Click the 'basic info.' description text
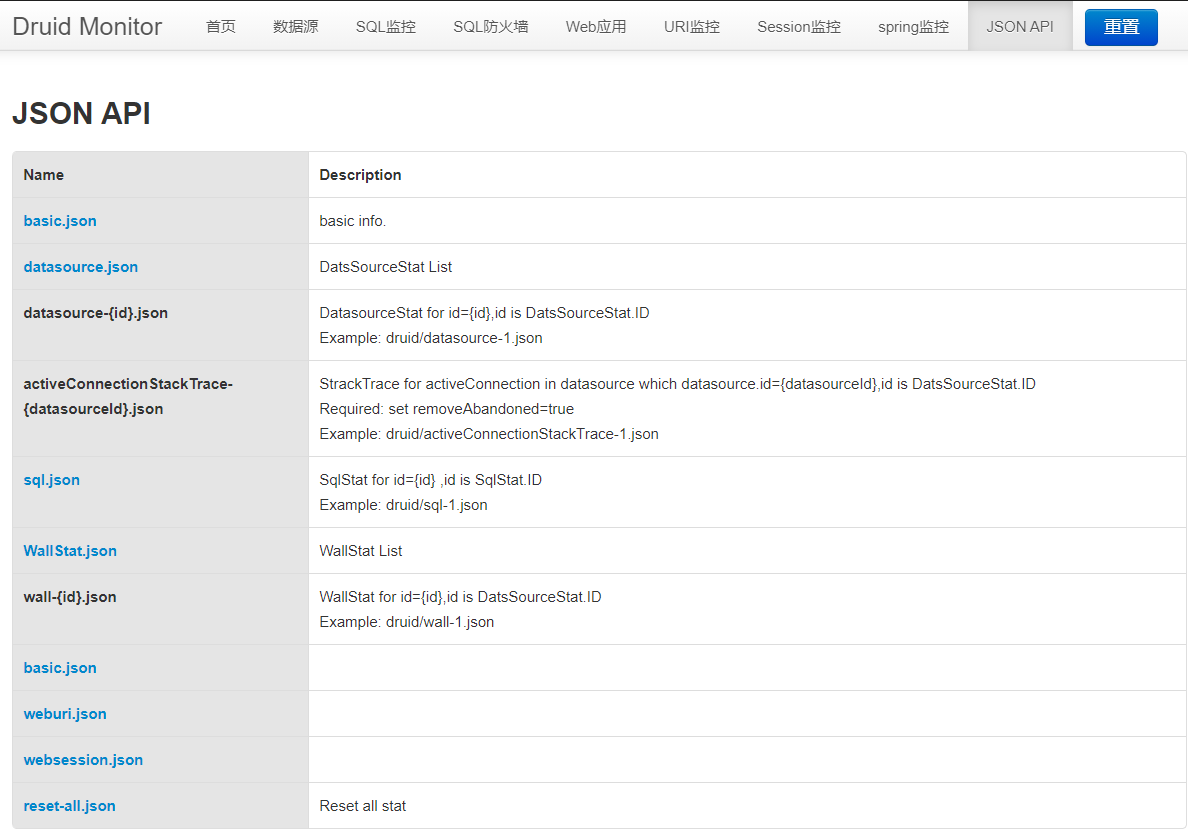1188x832 pixels. click(x=352, y=221)
